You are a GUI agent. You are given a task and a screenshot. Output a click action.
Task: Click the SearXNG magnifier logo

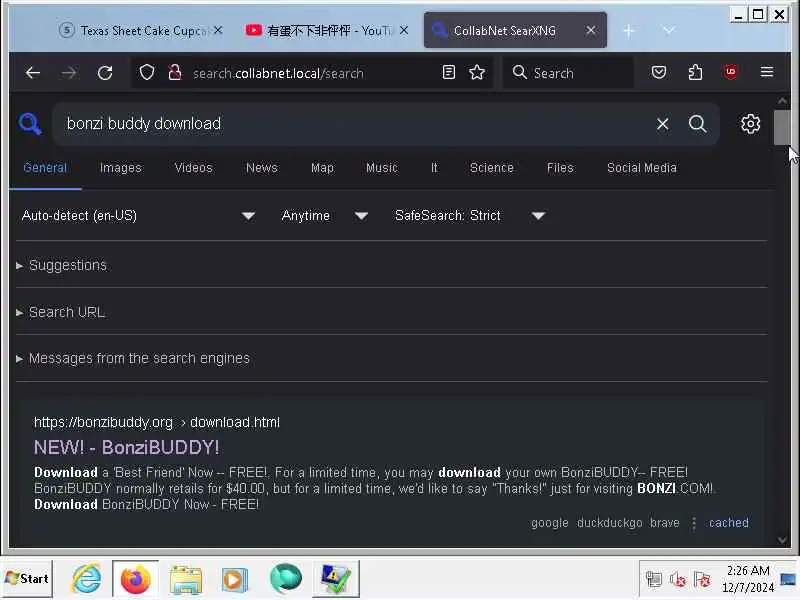tap(30, 123)
